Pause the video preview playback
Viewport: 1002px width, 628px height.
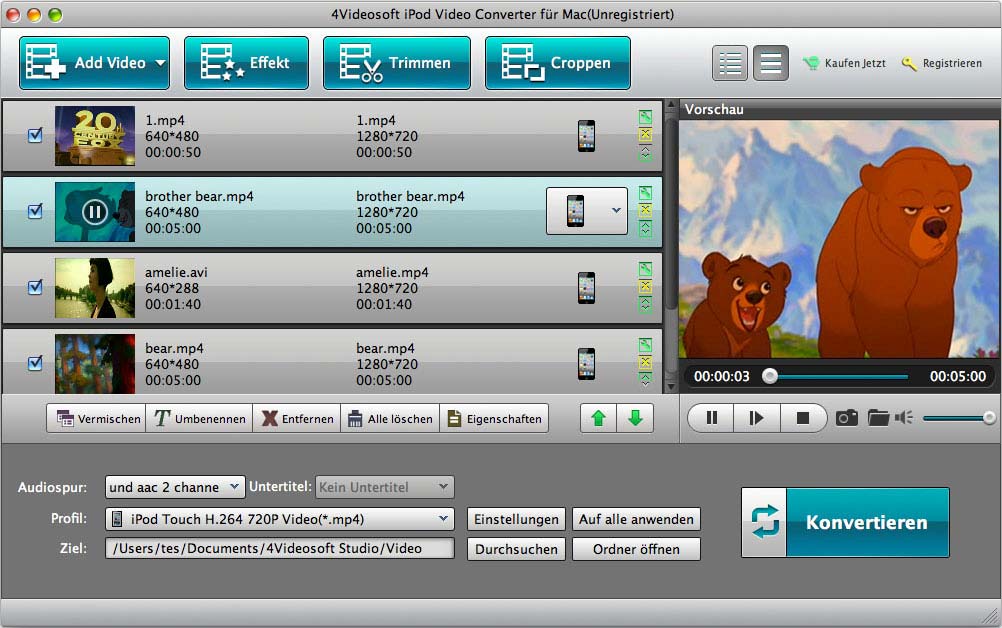click(711, 418)
